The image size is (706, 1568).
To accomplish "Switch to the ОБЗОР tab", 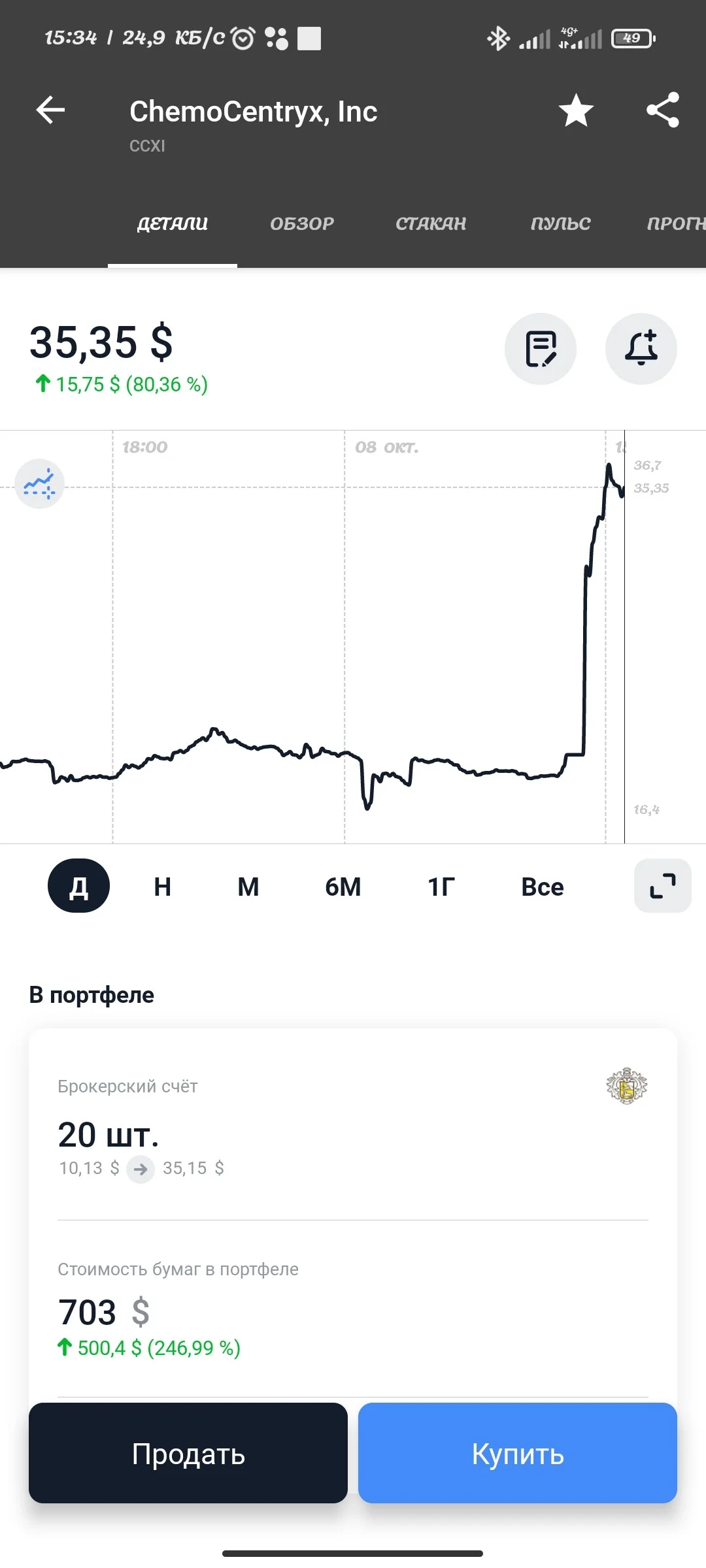I will click(302, 223).
